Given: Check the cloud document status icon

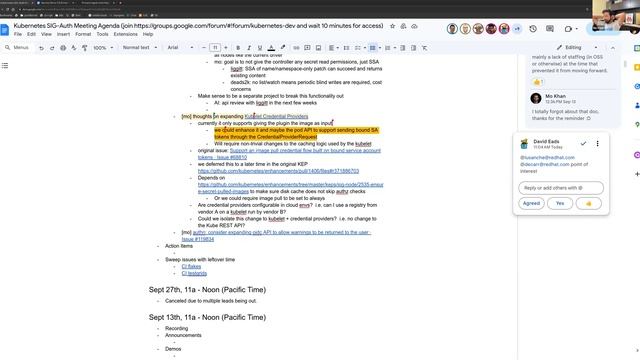Looking at the screenshot, I should pos(414,26).
